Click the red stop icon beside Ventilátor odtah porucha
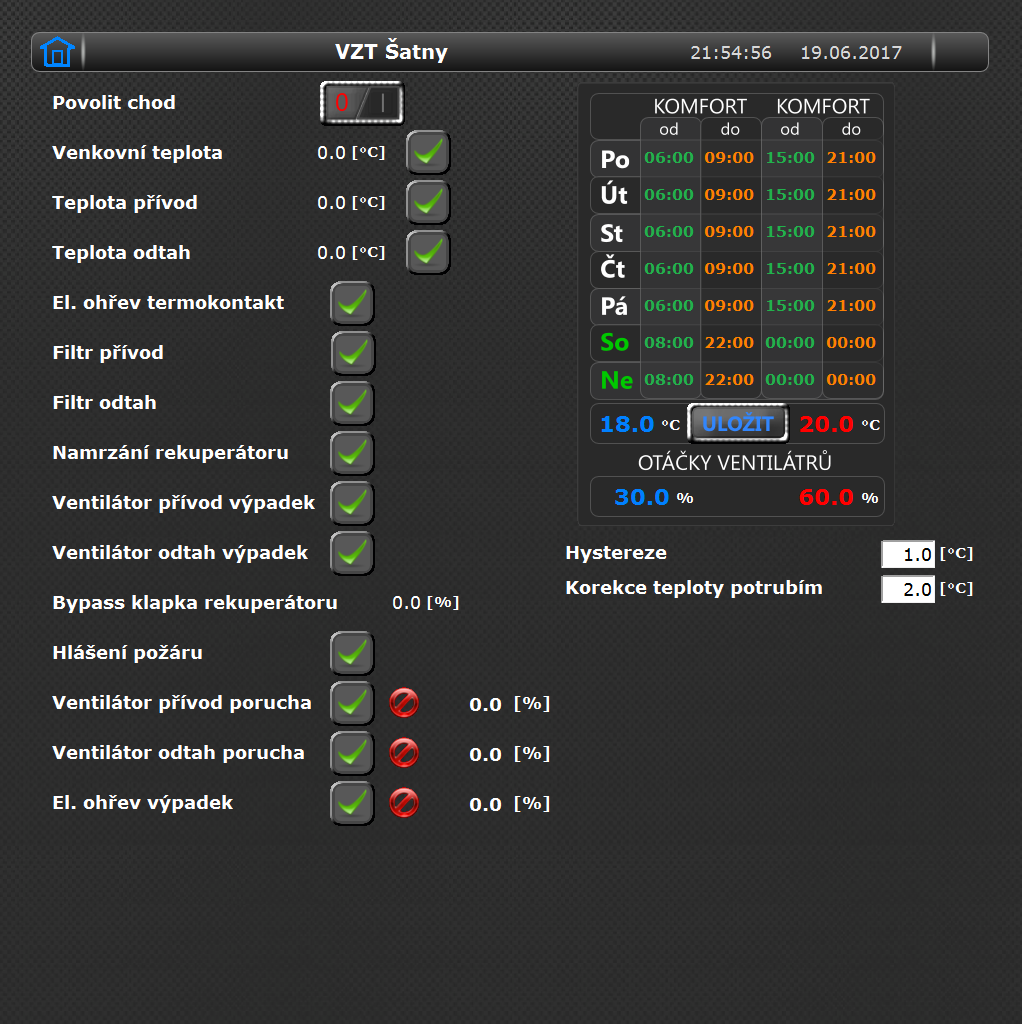This screenshot has height=1024, width=1024. tap(404, 753)
